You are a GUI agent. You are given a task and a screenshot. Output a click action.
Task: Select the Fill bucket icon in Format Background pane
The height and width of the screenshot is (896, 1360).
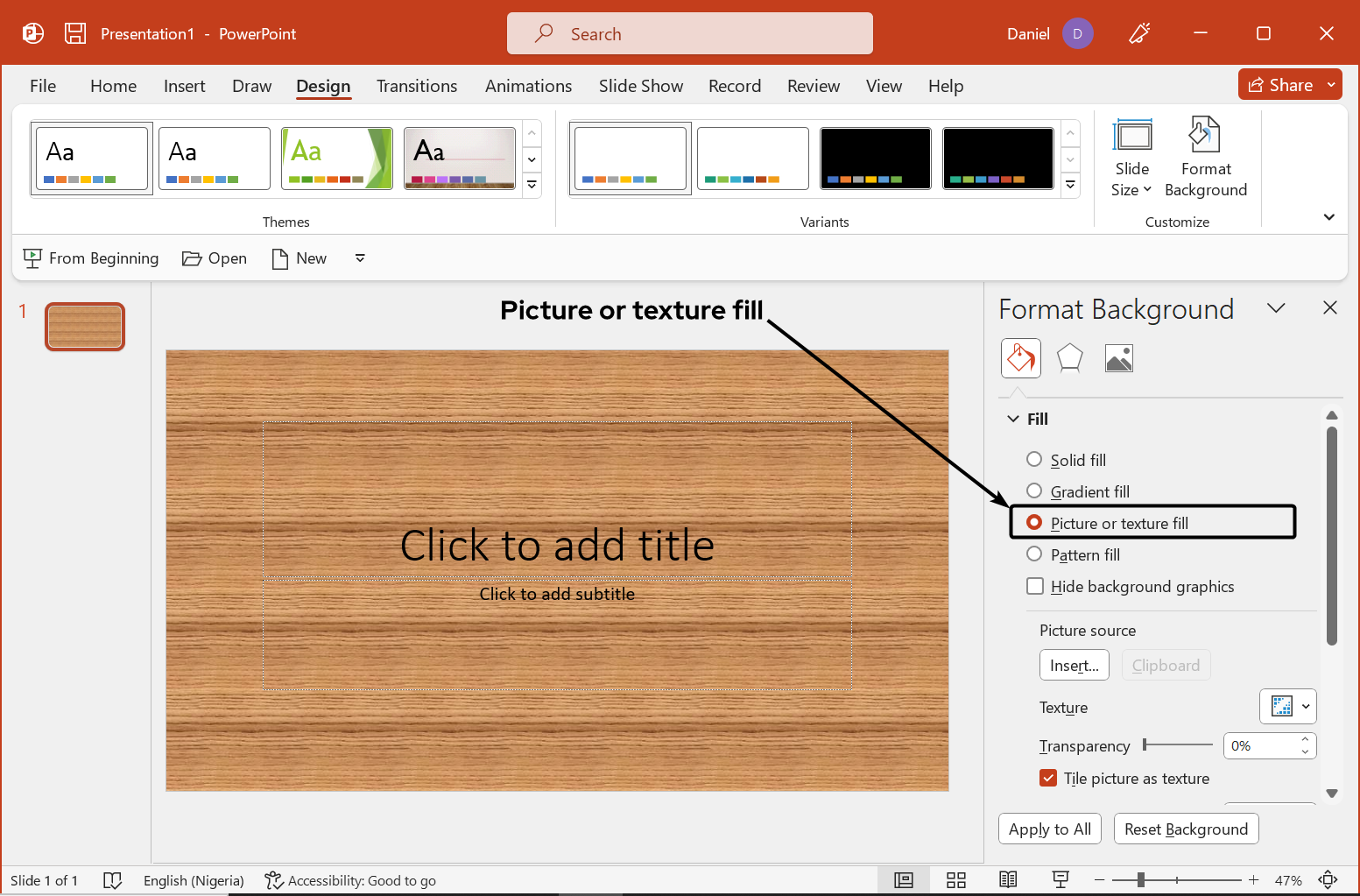1020,357
